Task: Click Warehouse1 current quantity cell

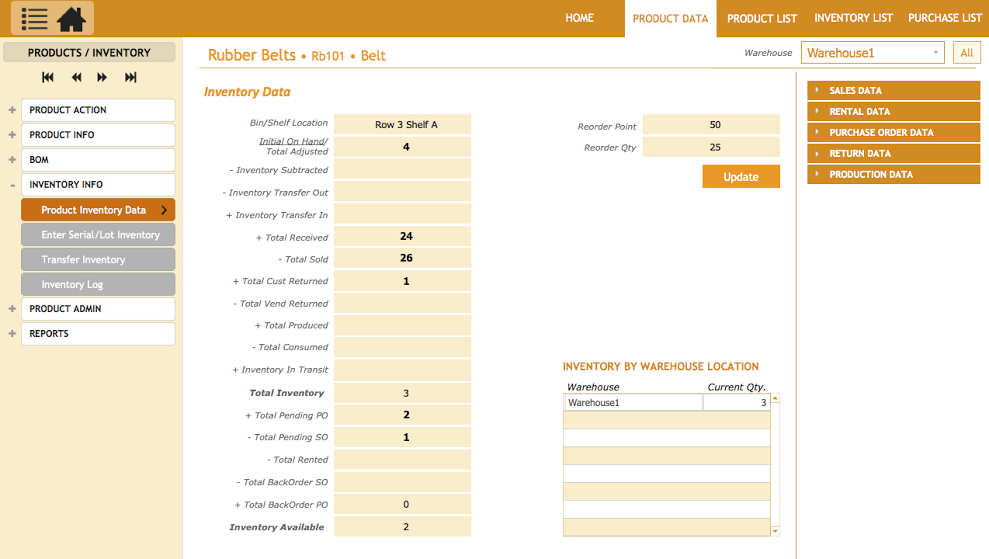Action: (737, 403)
